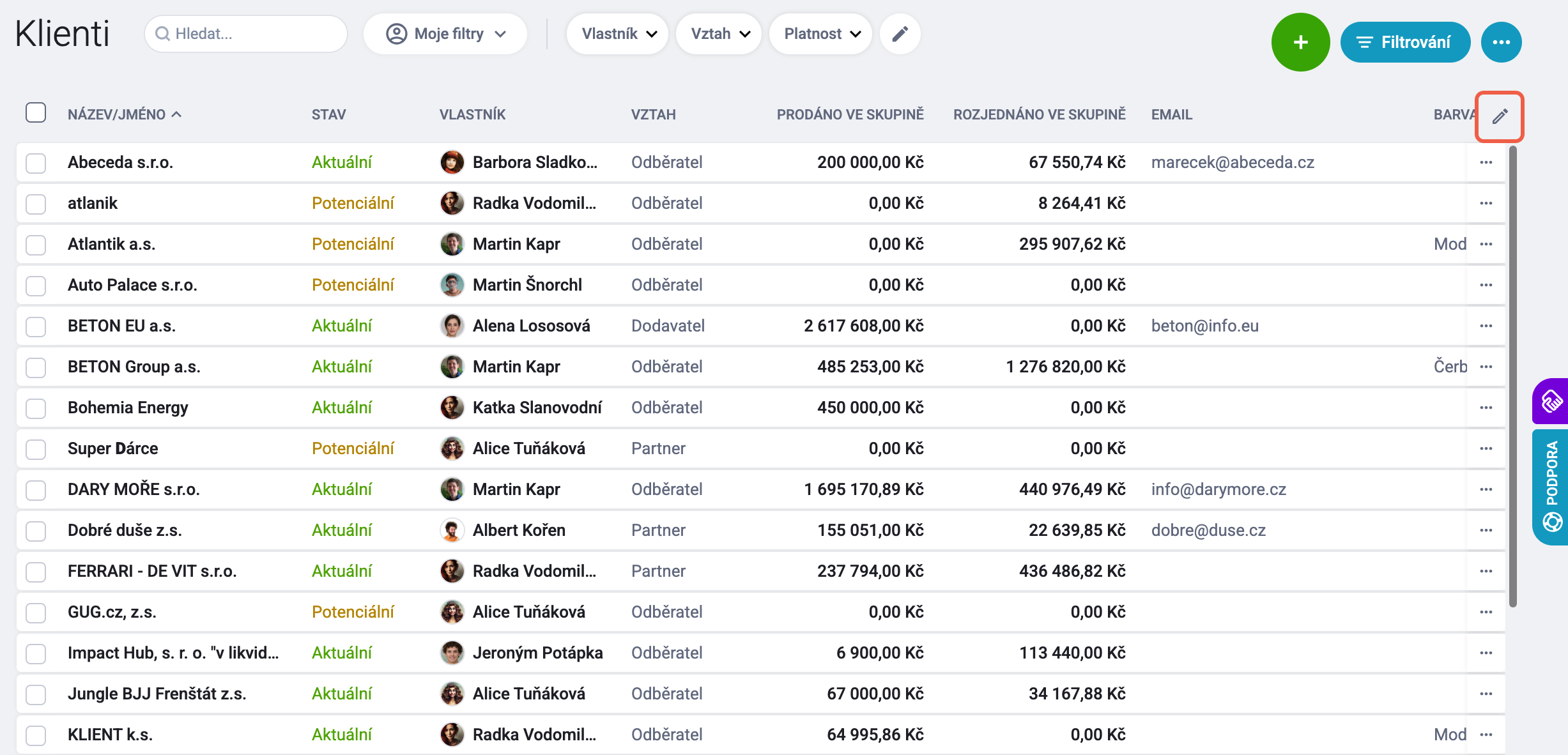Open the PODPORA support side tab
This screenshot has width=1568, height=755.
click(x=1551, y=487)
